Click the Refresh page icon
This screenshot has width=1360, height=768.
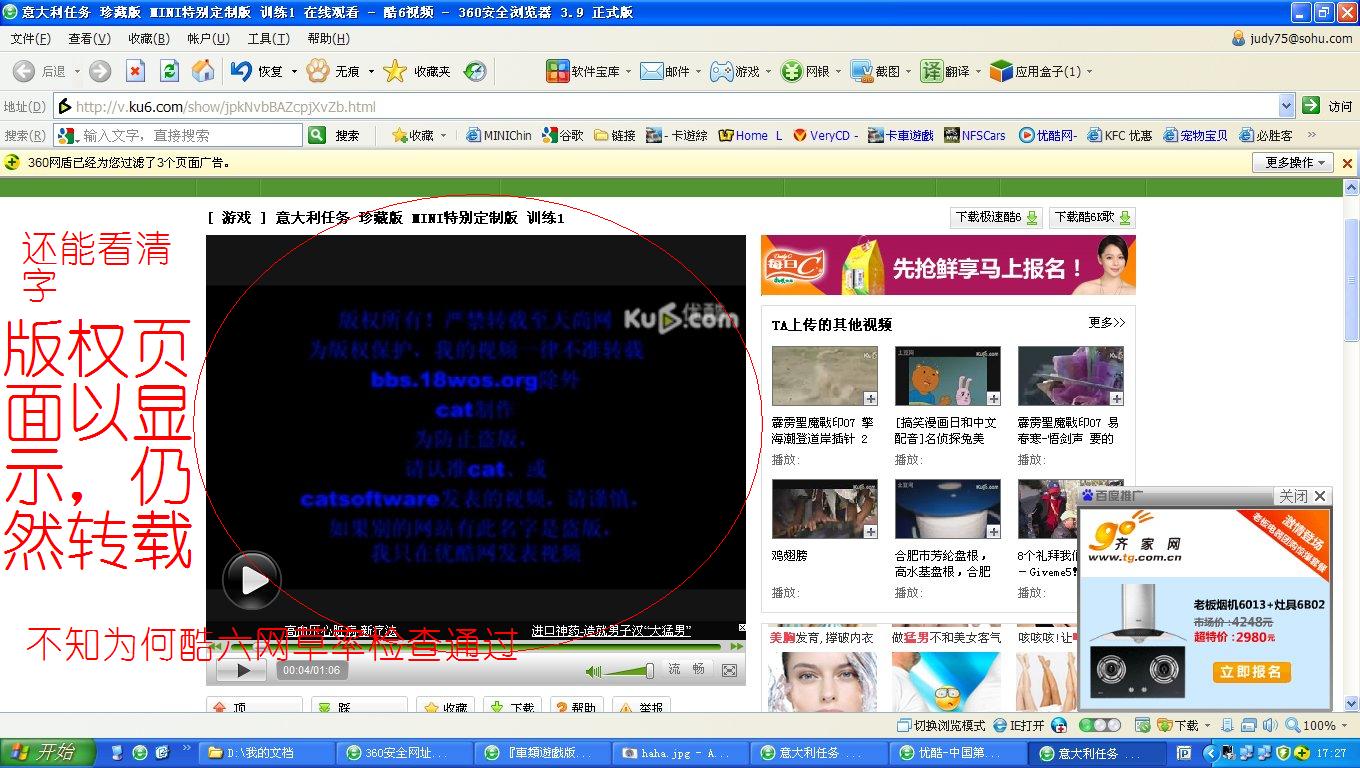tap(169, 71)
